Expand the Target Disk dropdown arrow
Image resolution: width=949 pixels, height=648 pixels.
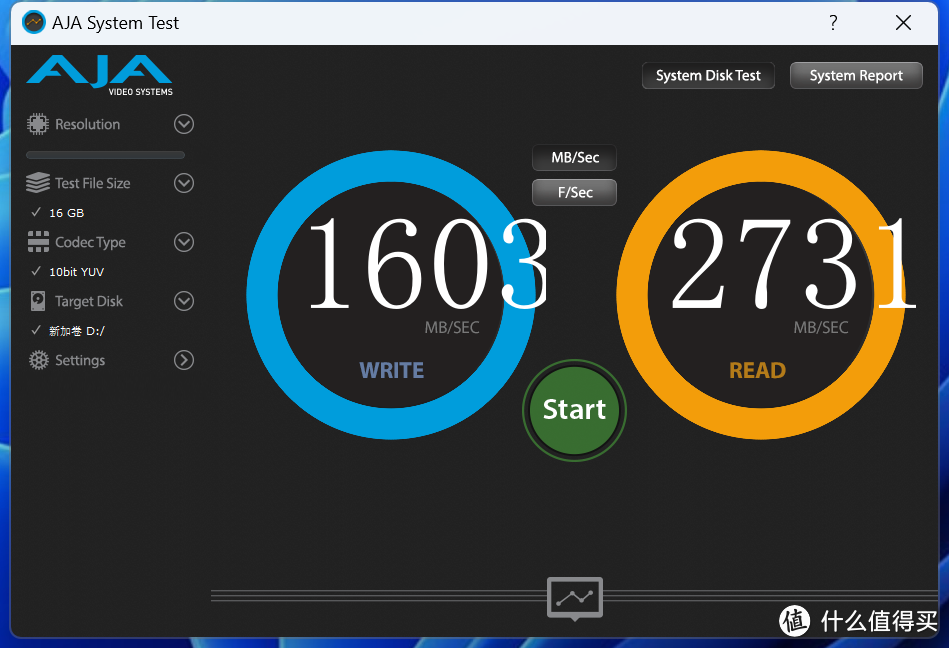pos(184,301)
